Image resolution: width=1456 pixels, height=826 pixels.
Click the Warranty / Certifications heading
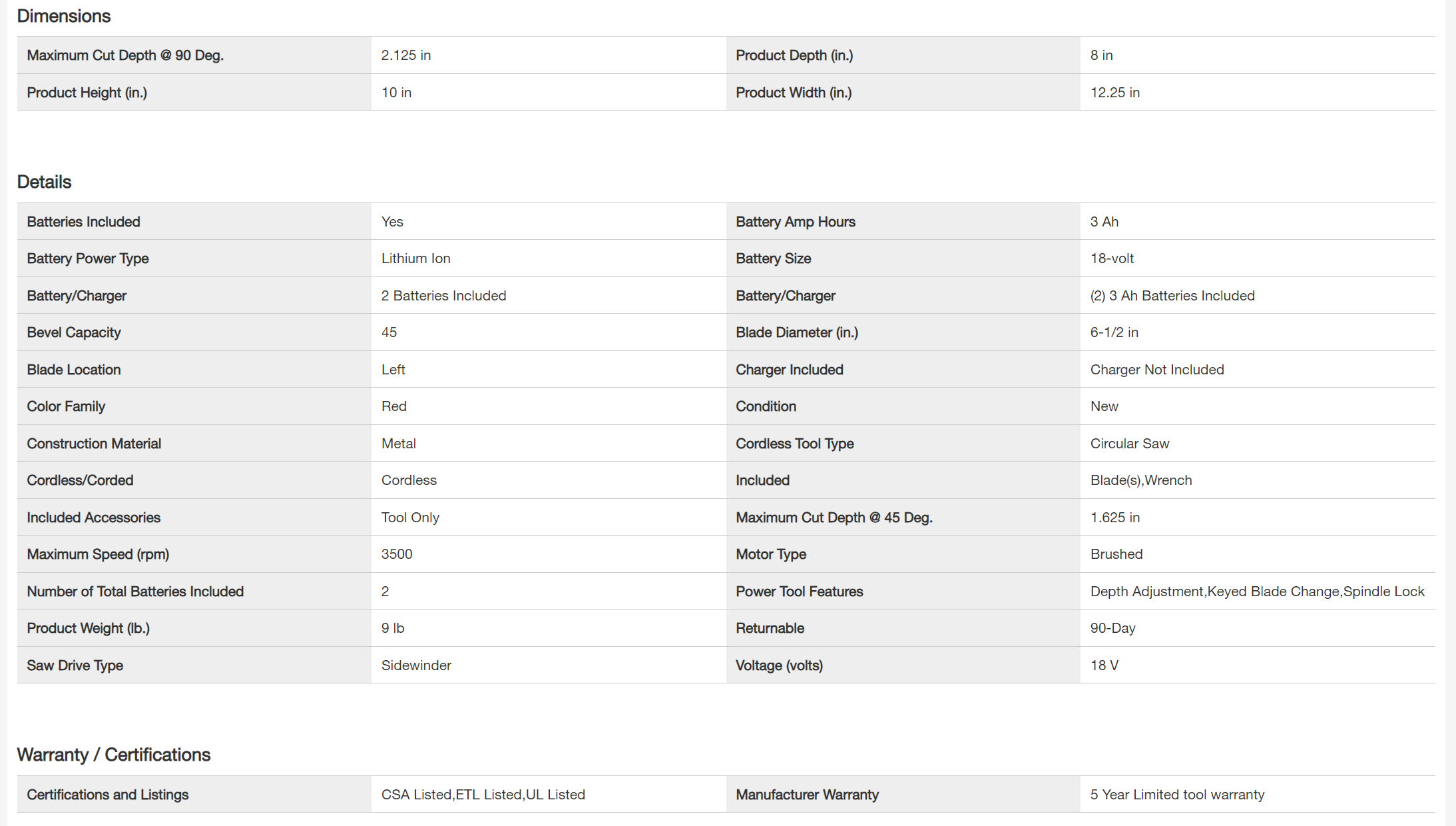pos(113,755)
